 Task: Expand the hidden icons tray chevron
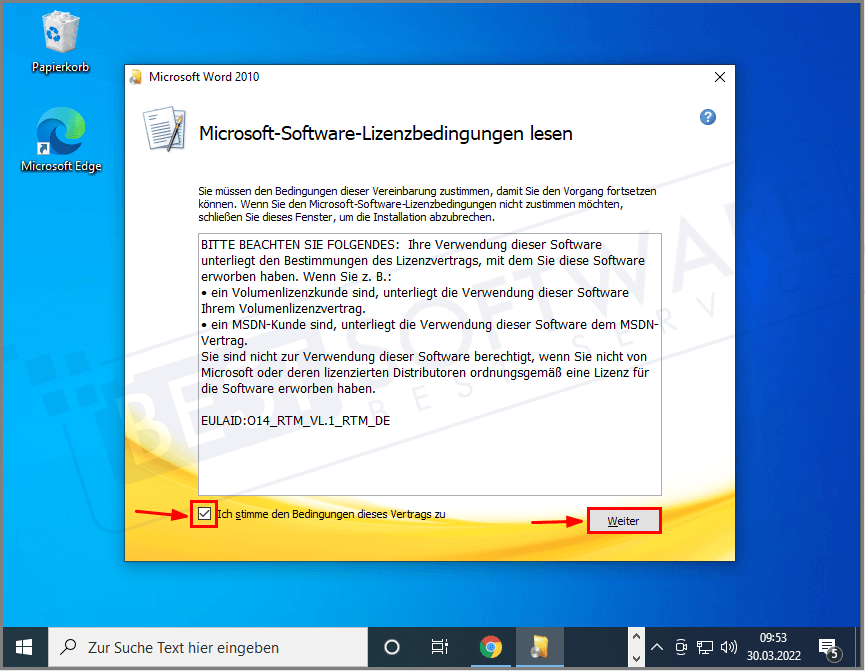(657, 647)
